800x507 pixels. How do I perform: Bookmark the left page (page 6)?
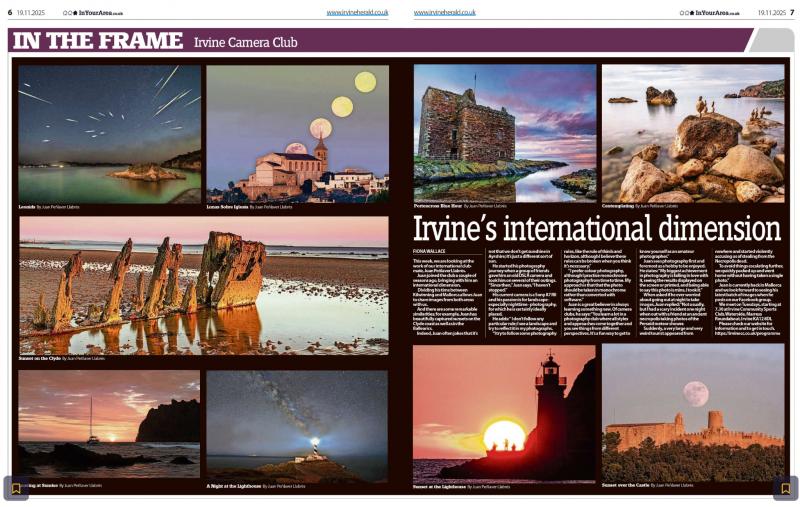15,488
